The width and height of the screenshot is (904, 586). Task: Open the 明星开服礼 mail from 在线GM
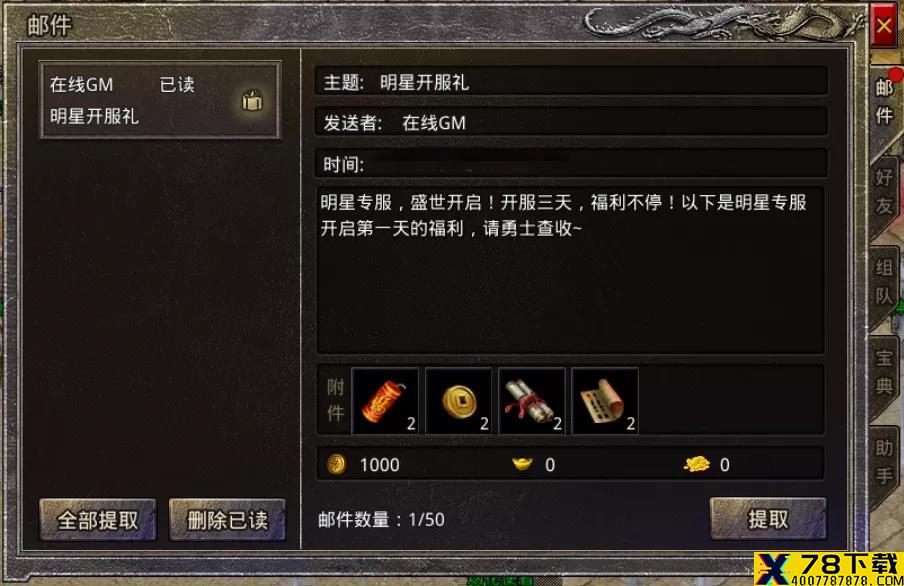[x=160, y=100]
